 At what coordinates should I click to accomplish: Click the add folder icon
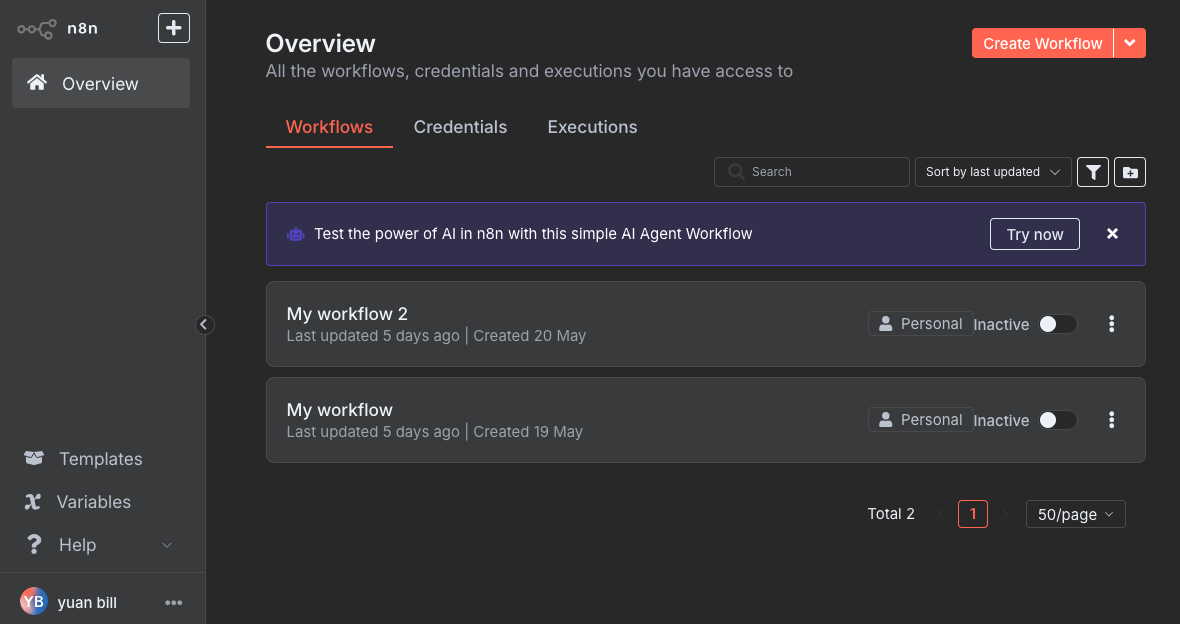1130,172
